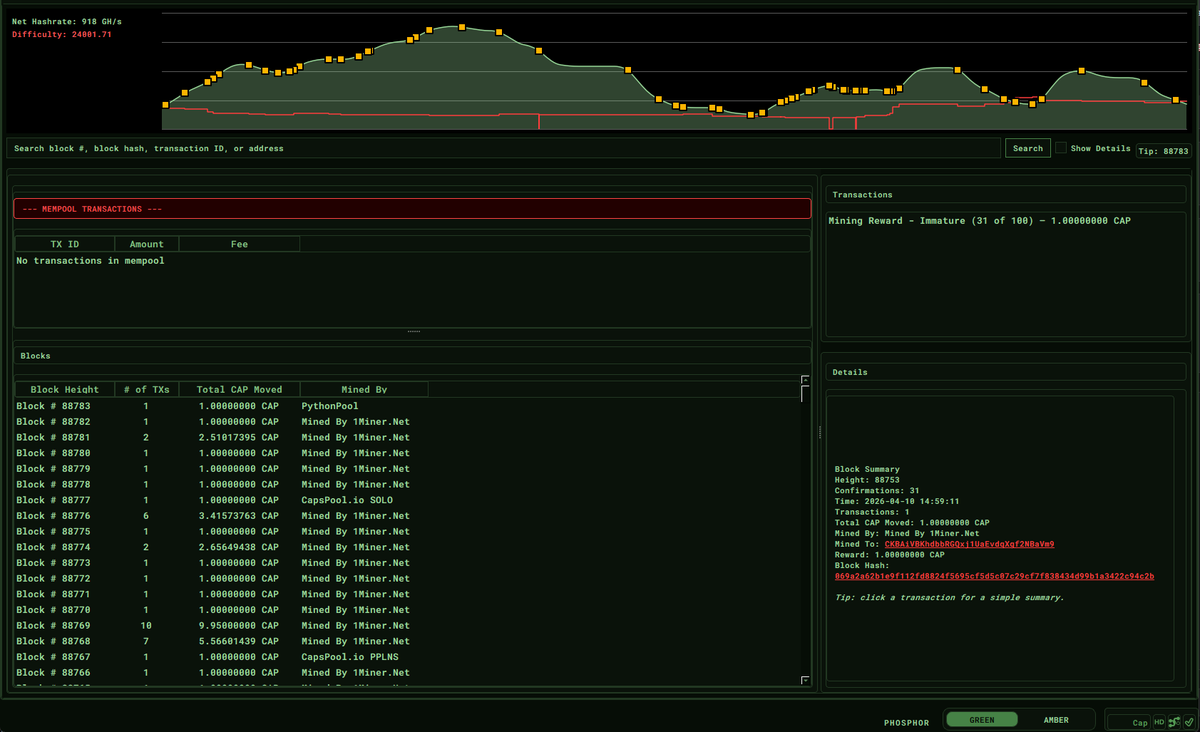Click the Search button
This screenshot has height=732, width=1200.
1028,148
